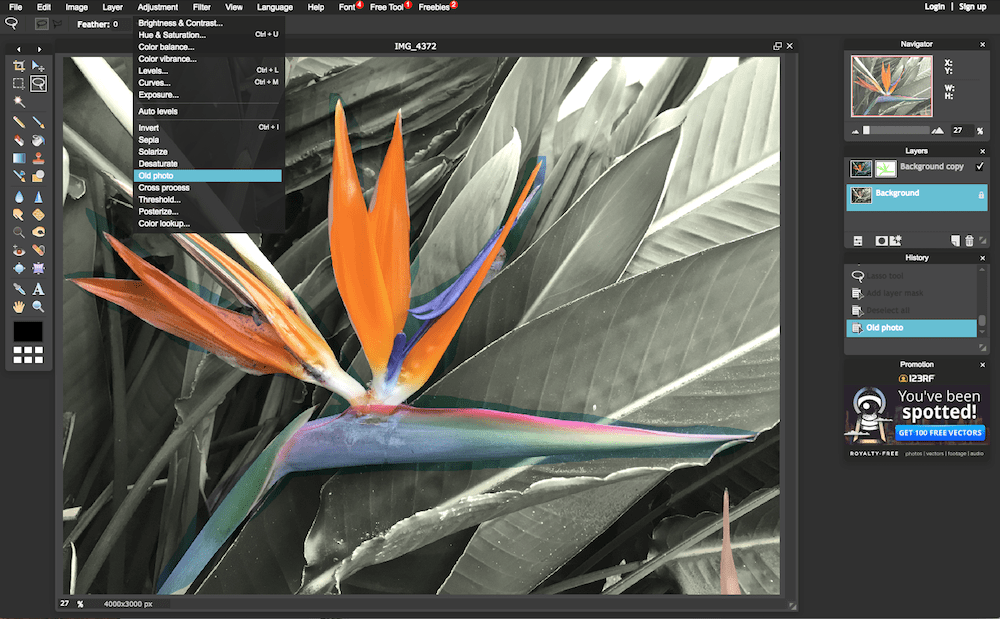Screen dimensions: 1000x619
Task: Click the Login link
Action: (934, 7)
